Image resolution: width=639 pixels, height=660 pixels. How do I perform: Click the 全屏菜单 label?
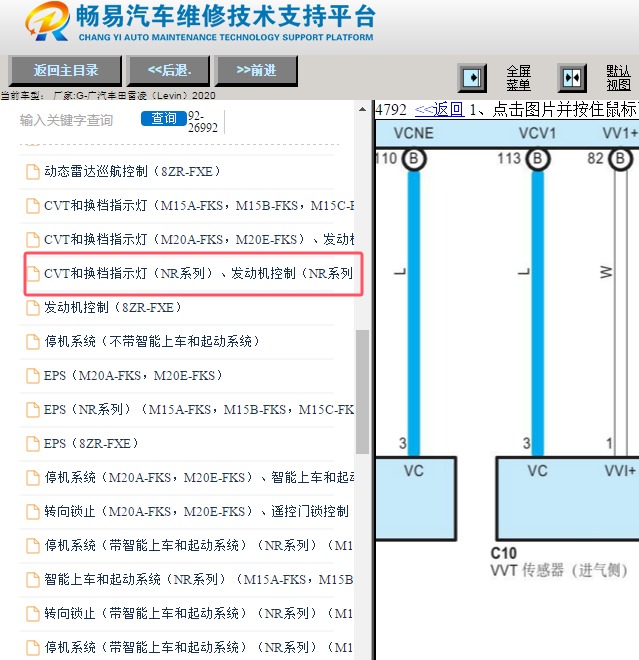coord(518,78)
